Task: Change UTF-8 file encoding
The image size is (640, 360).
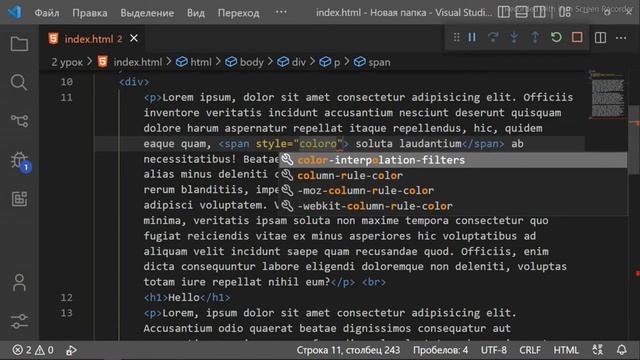Action: tap(493, 350)
